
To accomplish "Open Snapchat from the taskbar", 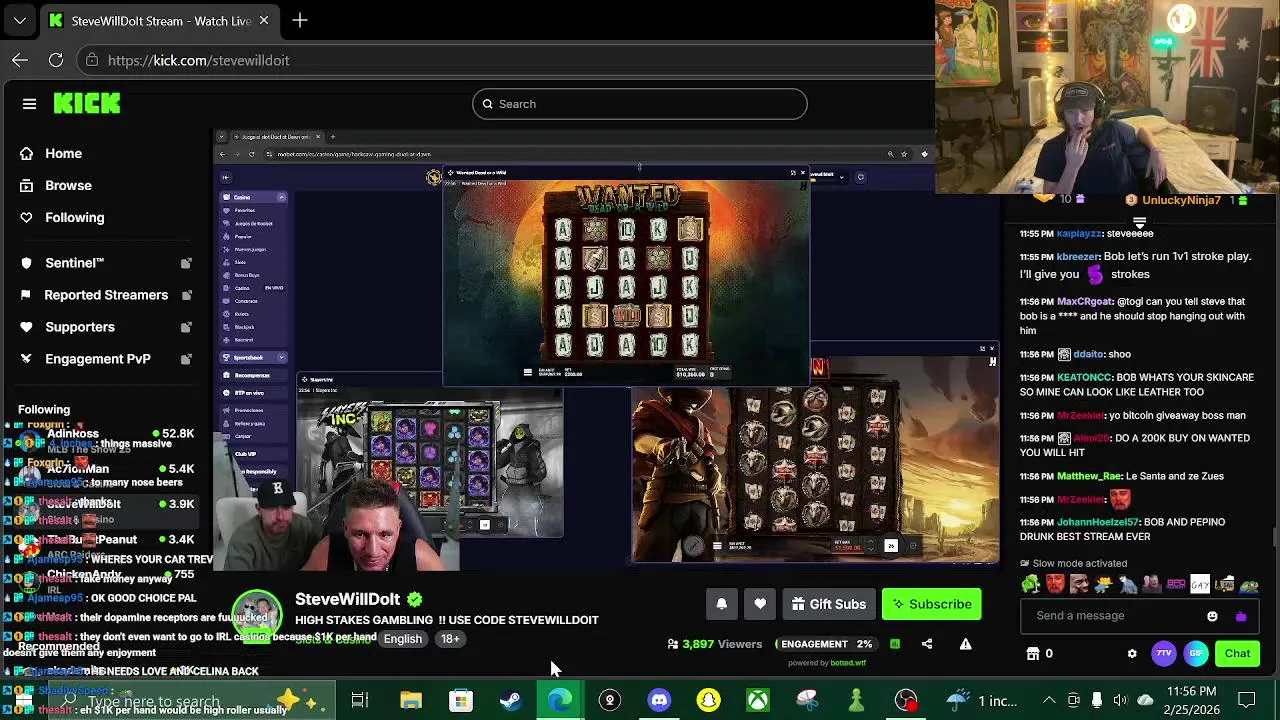I will pyautogui.click(x=708, y=700).
